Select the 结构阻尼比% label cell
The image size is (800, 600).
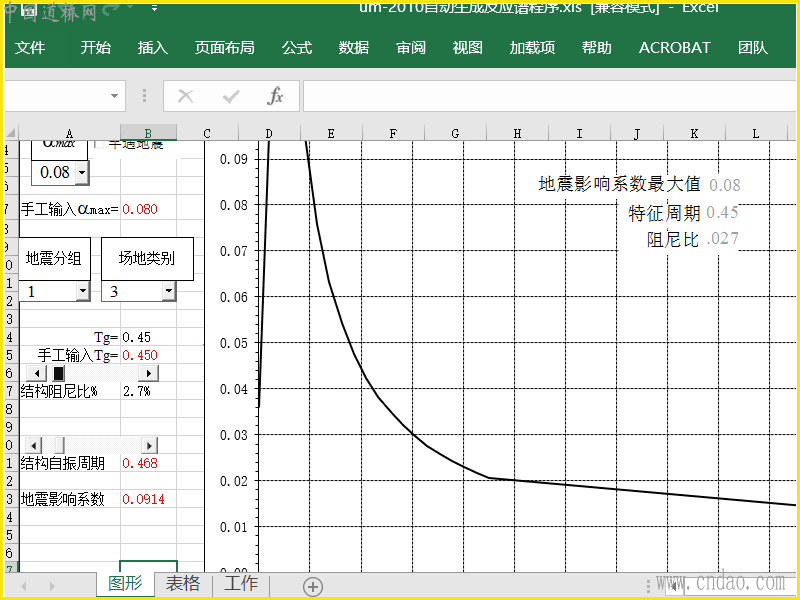click(x=69, y=391)
